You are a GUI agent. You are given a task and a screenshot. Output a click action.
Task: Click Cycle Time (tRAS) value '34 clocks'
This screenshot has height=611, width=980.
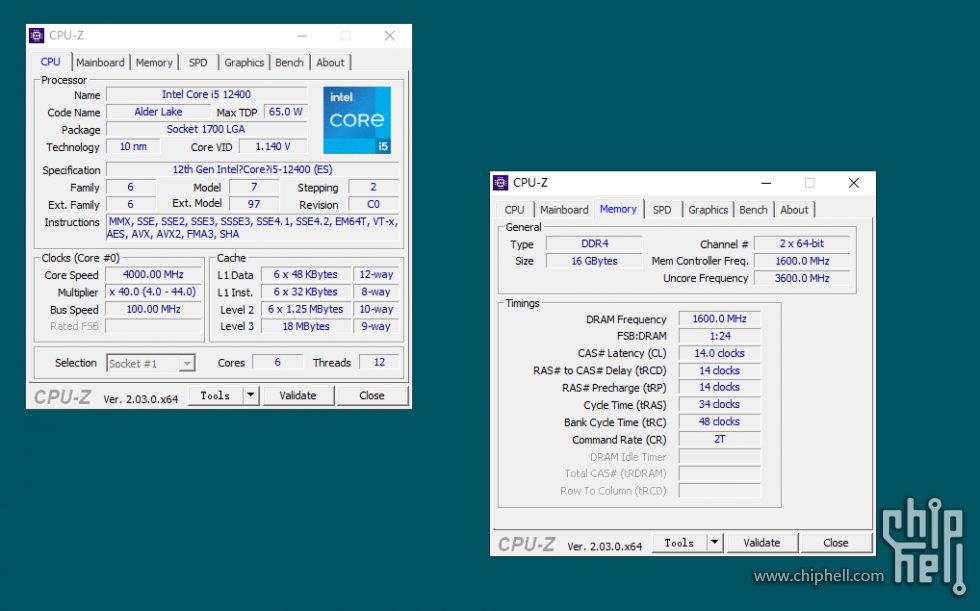pos(719,404)
